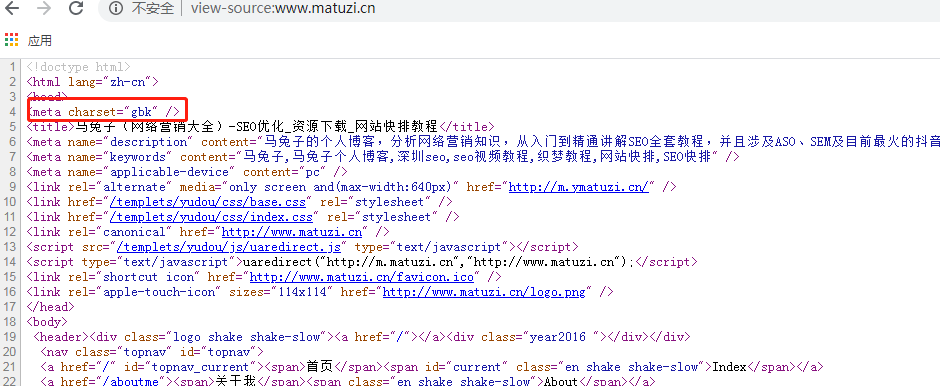Image resolution: width=940 pixels, height=386 pixels.
Task: Open the apps grid icon in bookmarks bar
Action: click(11, 40)
